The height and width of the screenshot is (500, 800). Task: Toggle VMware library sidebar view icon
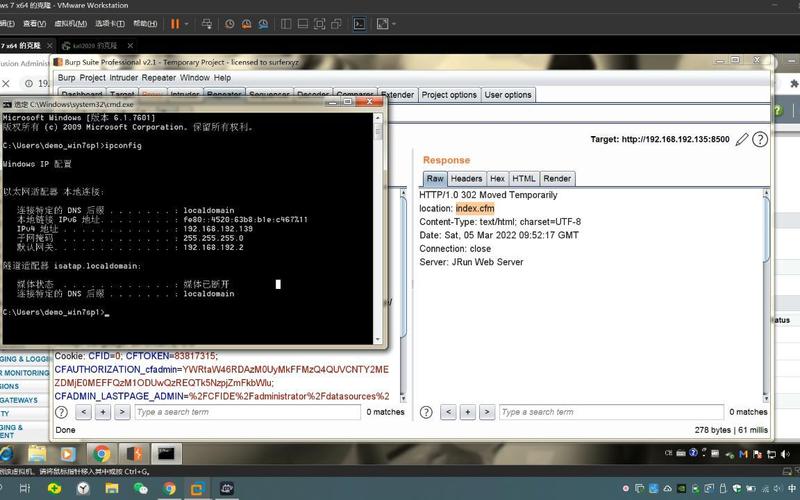(x=286, y=24)
